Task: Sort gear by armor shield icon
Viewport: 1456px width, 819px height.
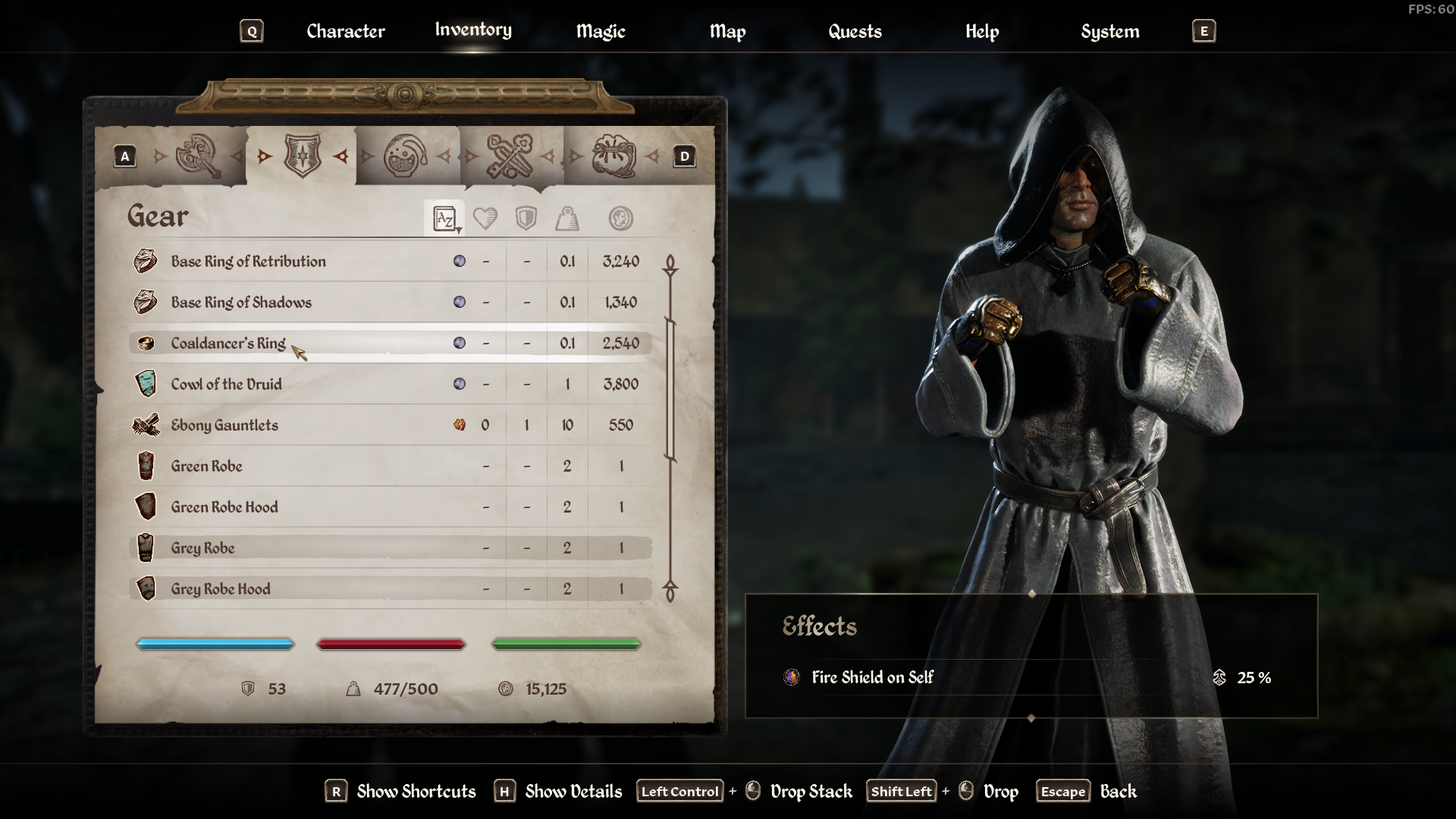Action: click(526, 219)
